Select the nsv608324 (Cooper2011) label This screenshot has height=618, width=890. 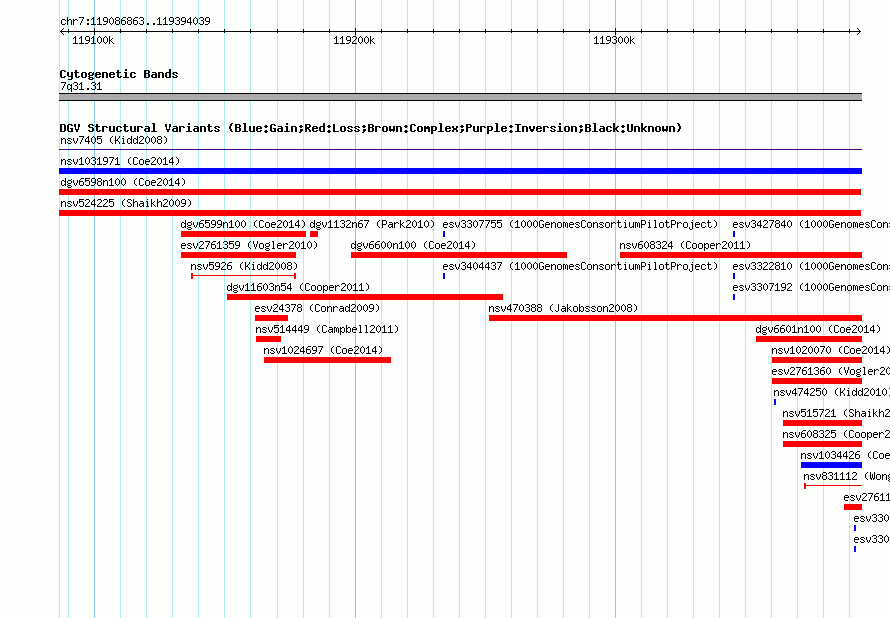point(685,245)
